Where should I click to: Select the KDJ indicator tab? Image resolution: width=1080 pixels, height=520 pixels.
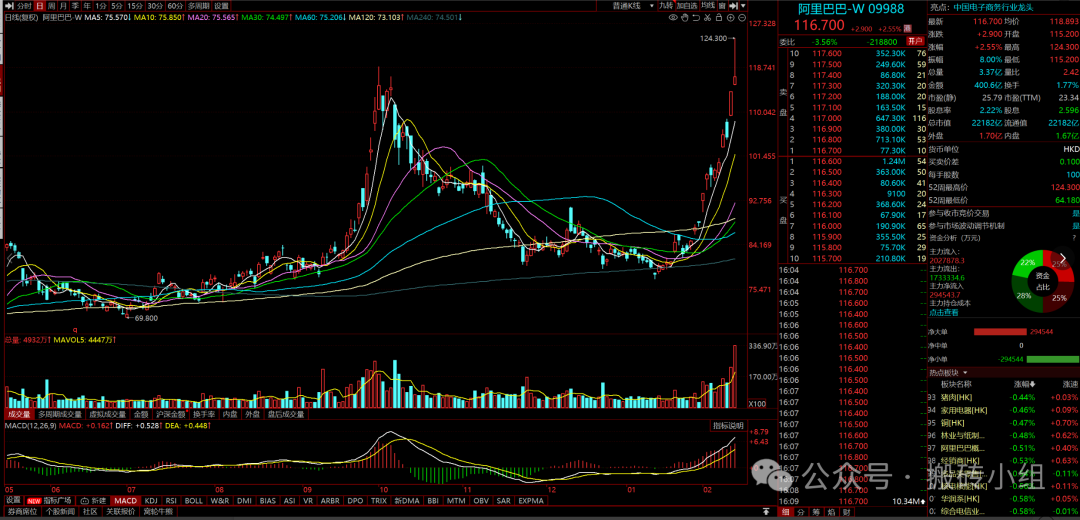pyautogui.click(x=151, y=500)
